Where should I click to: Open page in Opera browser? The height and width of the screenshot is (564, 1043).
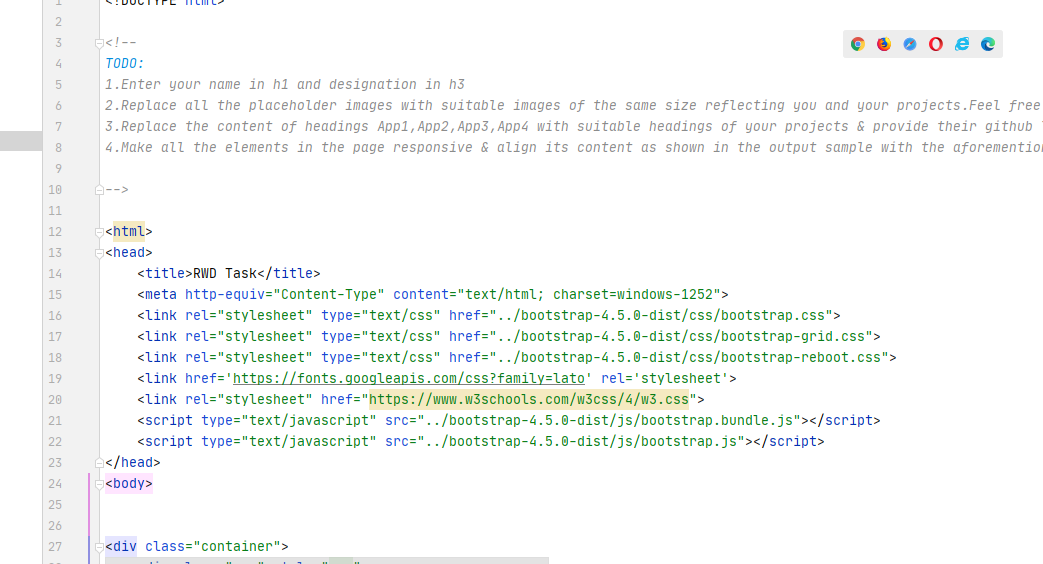tap(936, 45)
